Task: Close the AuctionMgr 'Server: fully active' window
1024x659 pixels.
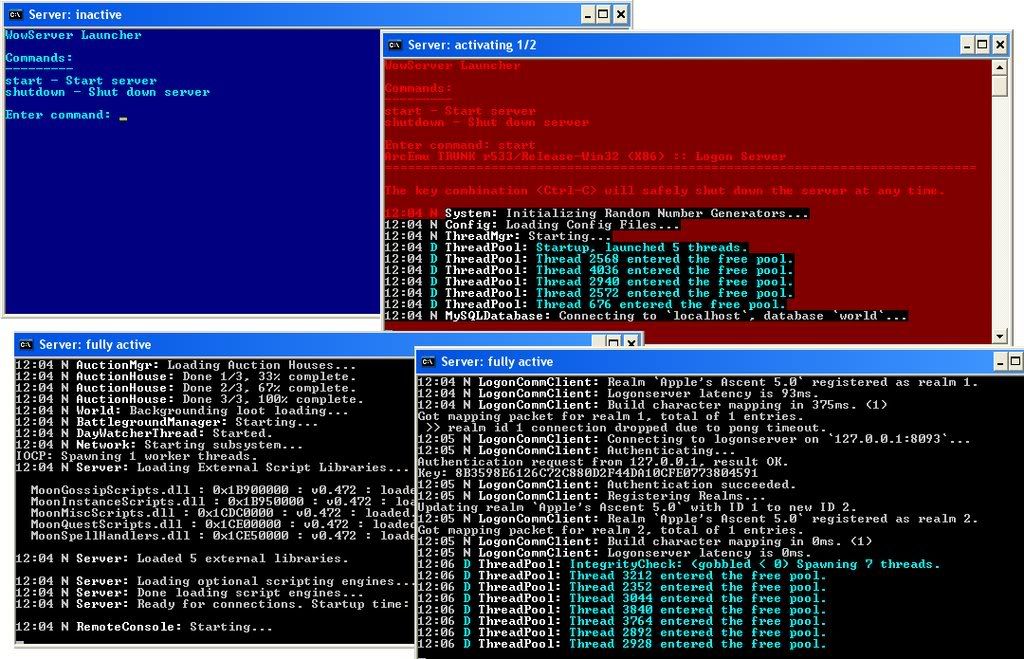Action: pyautogui.click(x=632, y=344)
